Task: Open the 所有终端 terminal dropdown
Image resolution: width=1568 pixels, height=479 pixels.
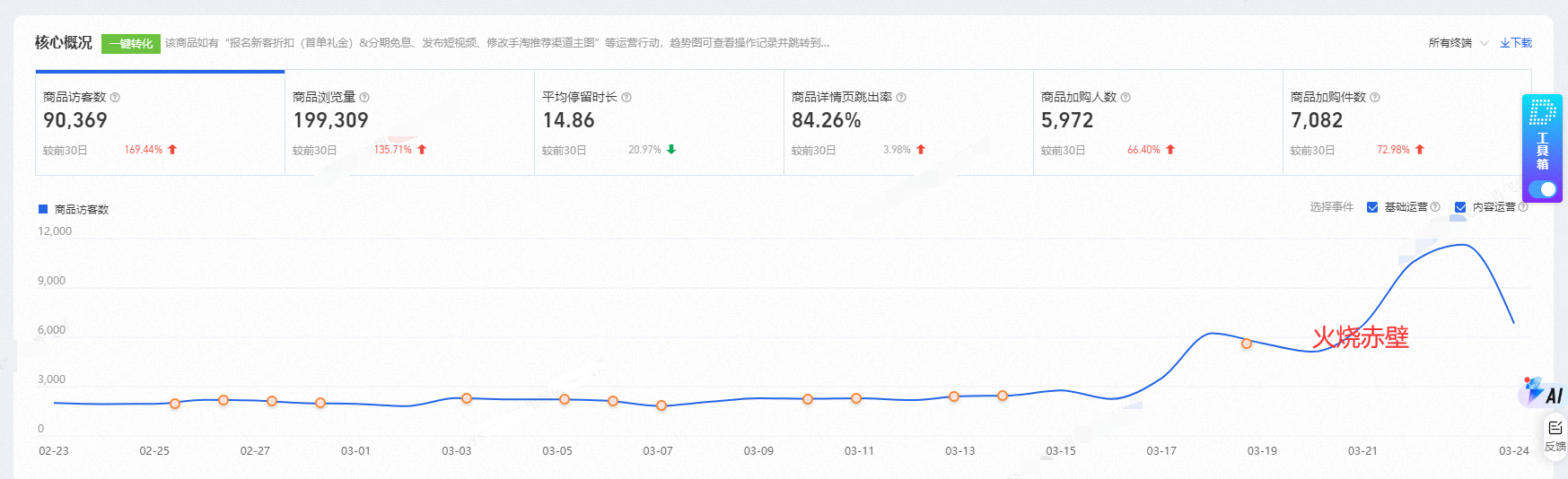Action: (1458, 43)
